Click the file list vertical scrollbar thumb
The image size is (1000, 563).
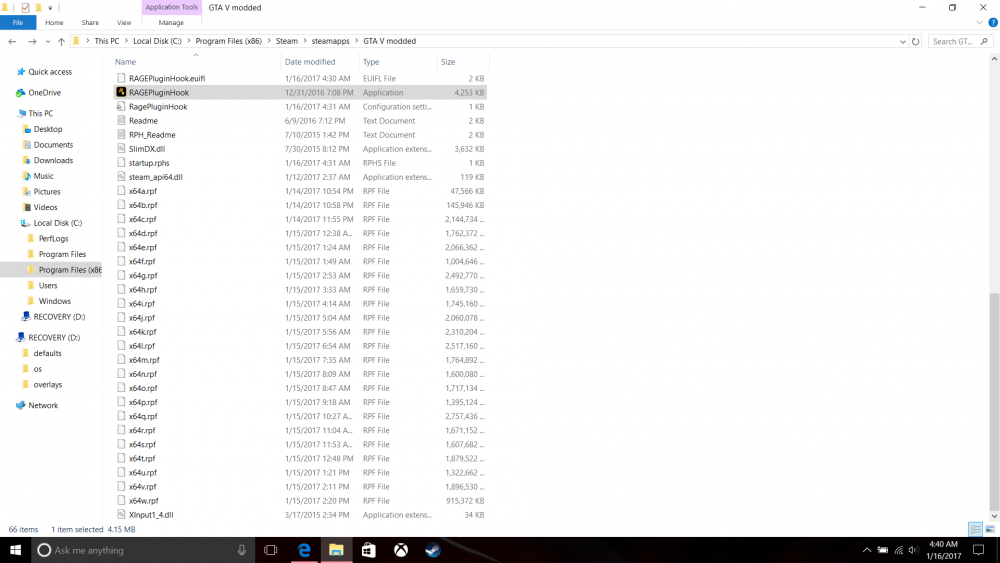tap(994, 402)
